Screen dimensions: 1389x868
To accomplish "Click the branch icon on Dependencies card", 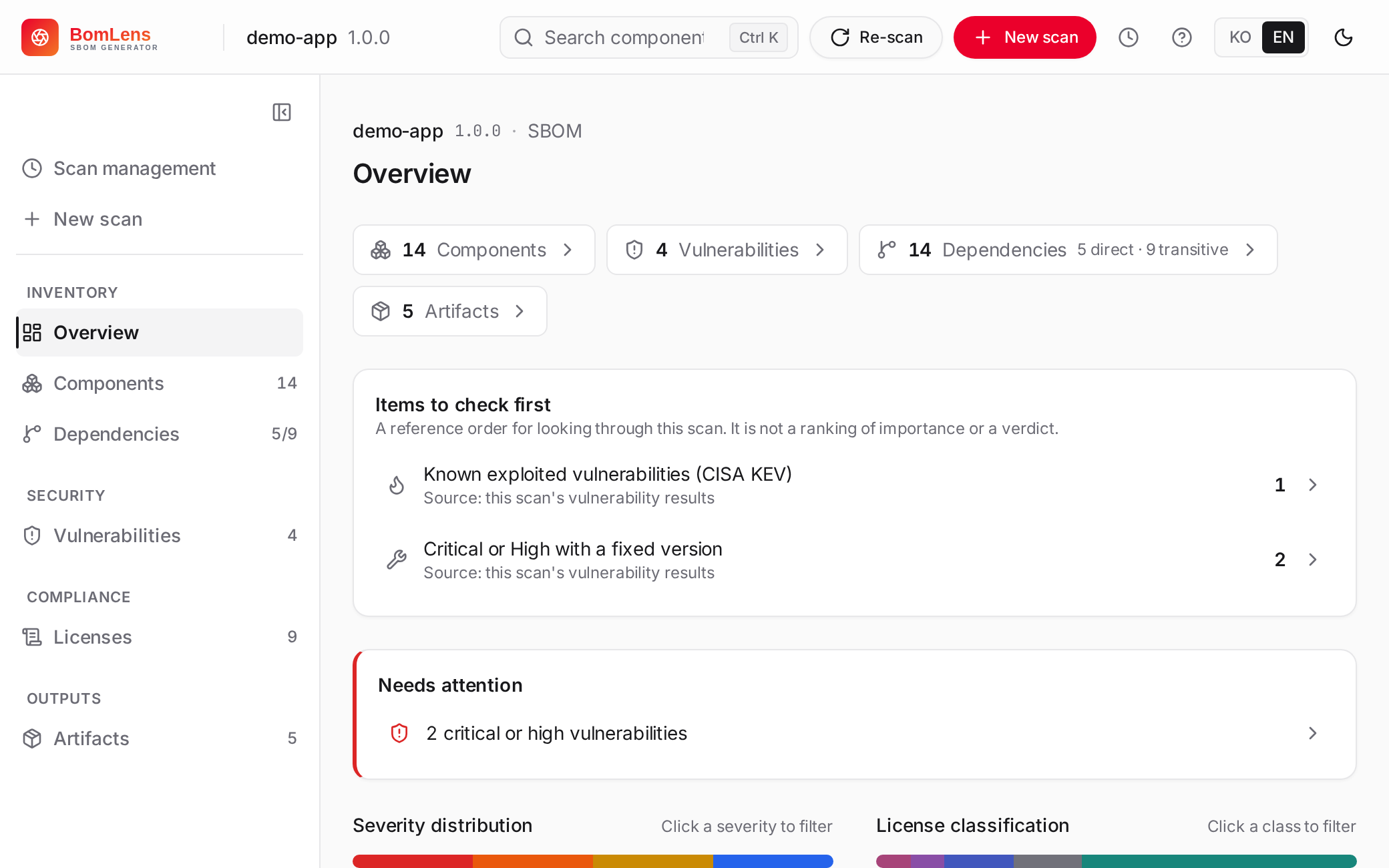I will pyautogui.click(x=887, y=250).
